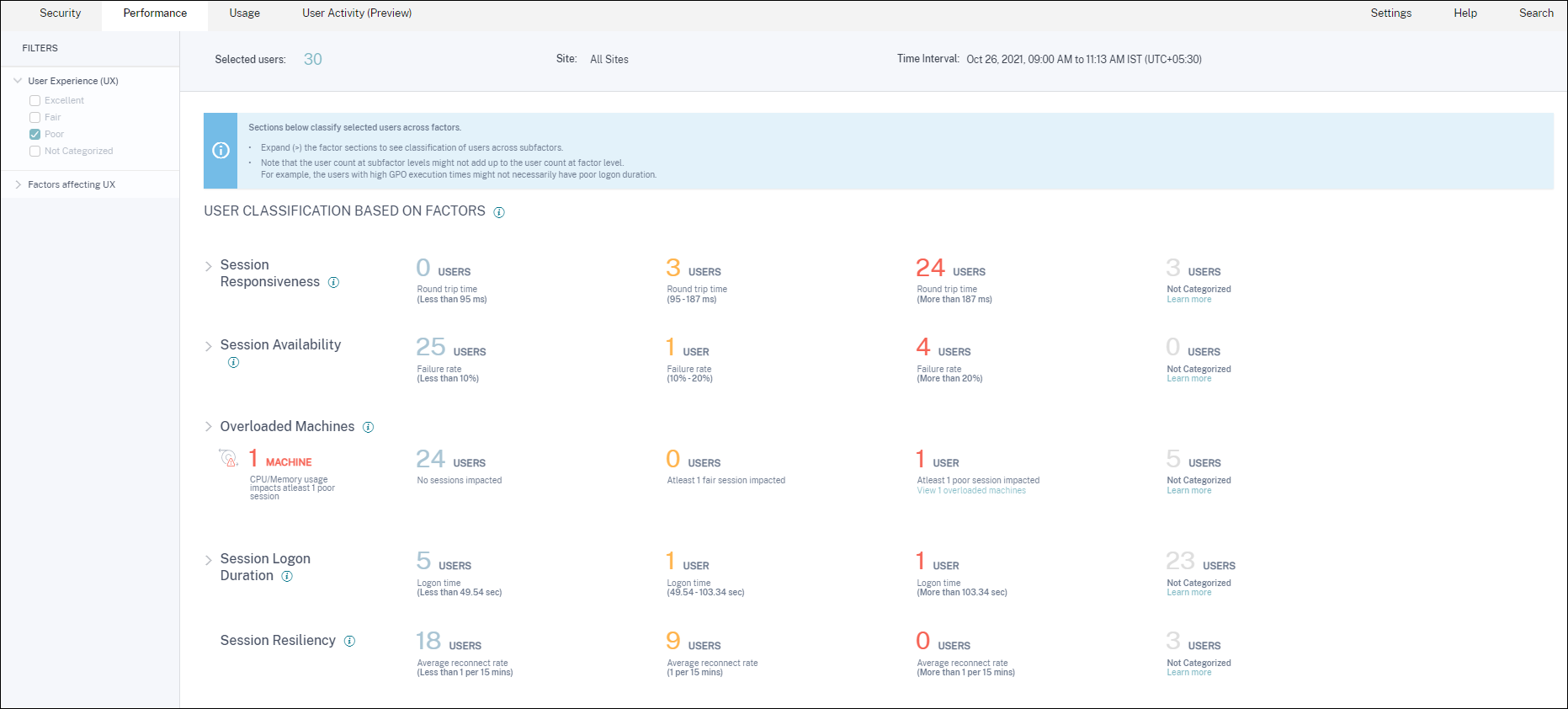1568x709 pixels.
Task: Open View 1 overloaded machines link
Action: 971,491
